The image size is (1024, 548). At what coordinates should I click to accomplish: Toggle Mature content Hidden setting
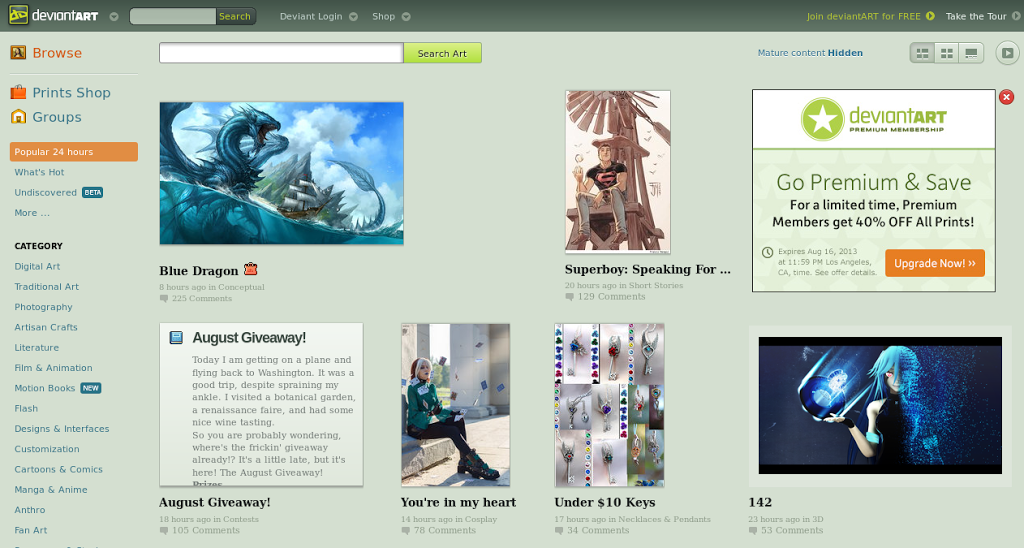coord(810,53)
